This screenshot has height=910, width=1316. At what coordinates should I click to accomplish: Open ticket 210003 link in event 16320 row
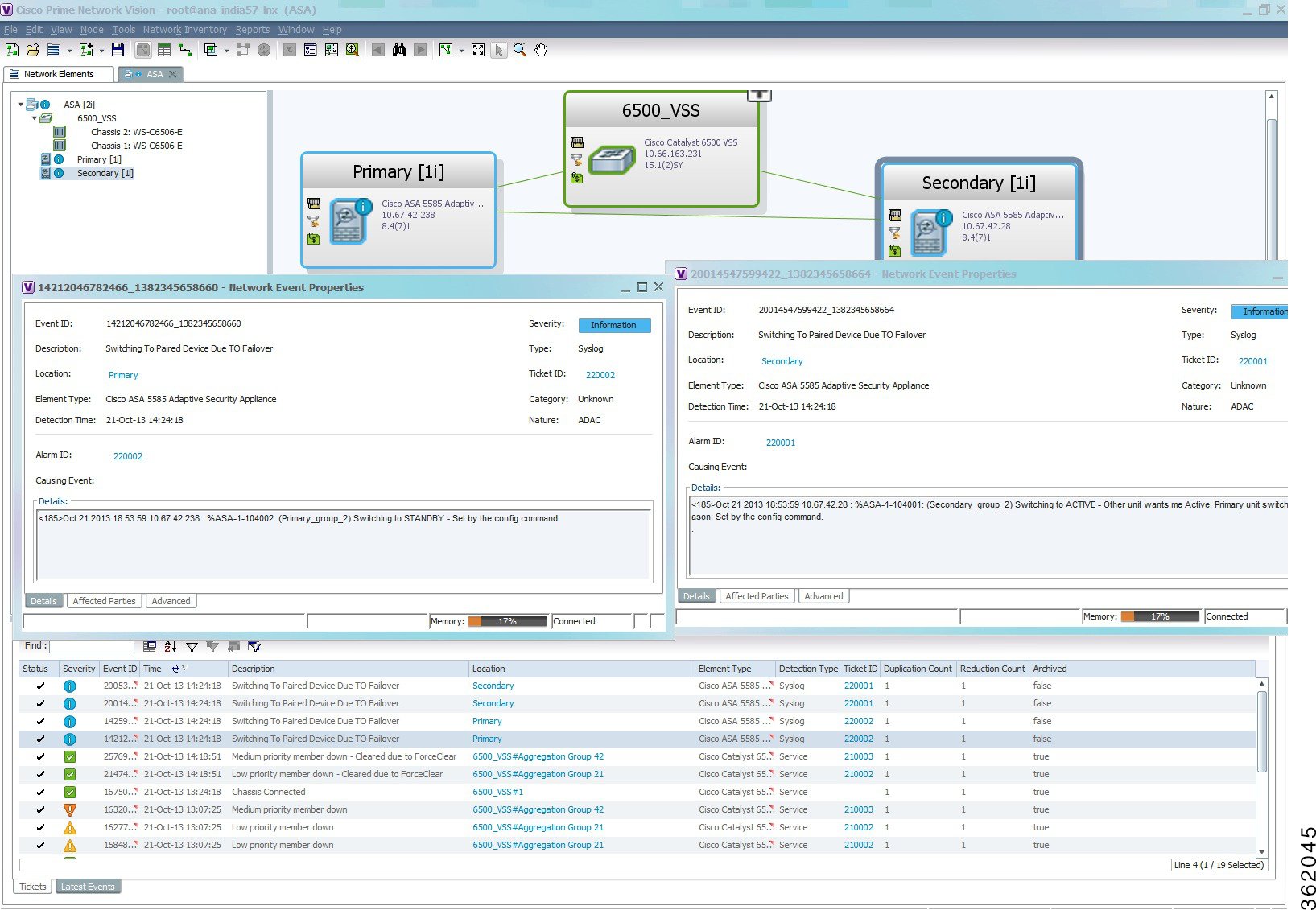(x=859, y=809)
